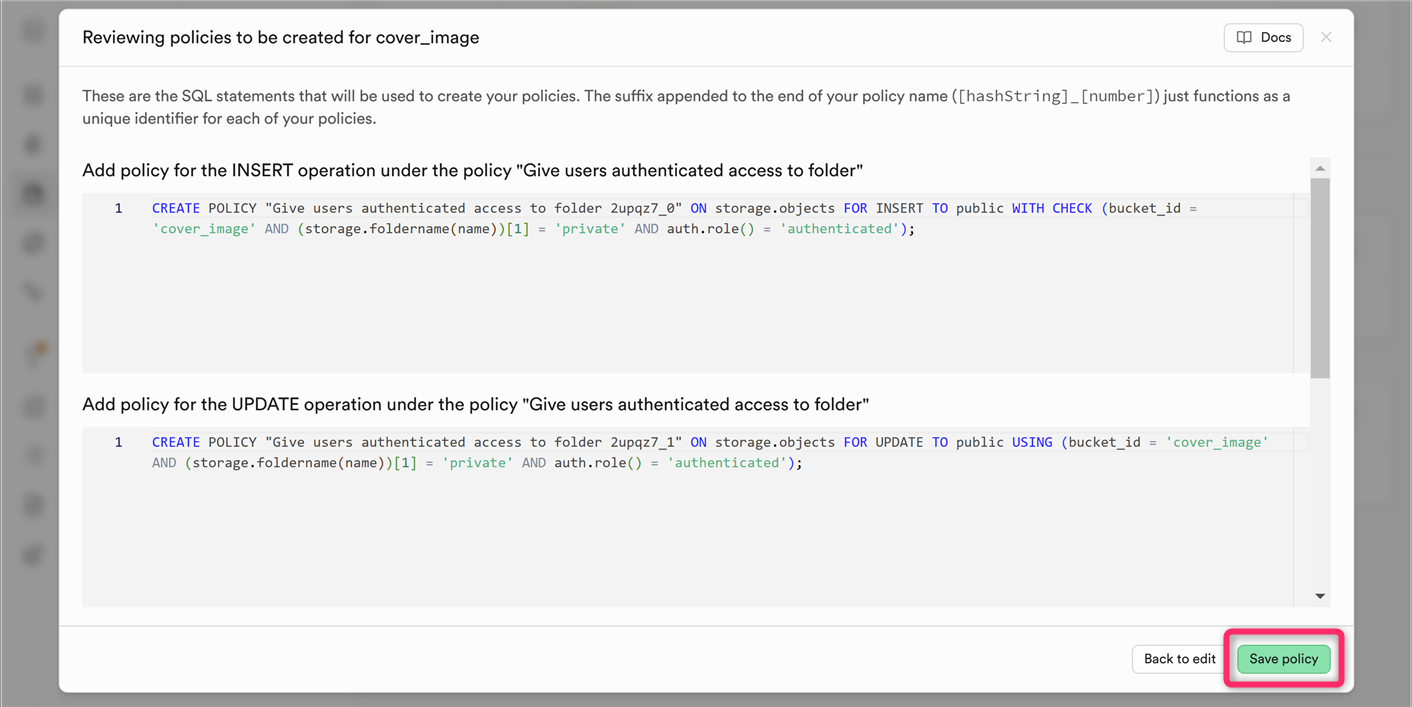The height and width of the screenshot is (707, 1412).
Task: Click the Save policy button
Action: [x=1284, y=659]
